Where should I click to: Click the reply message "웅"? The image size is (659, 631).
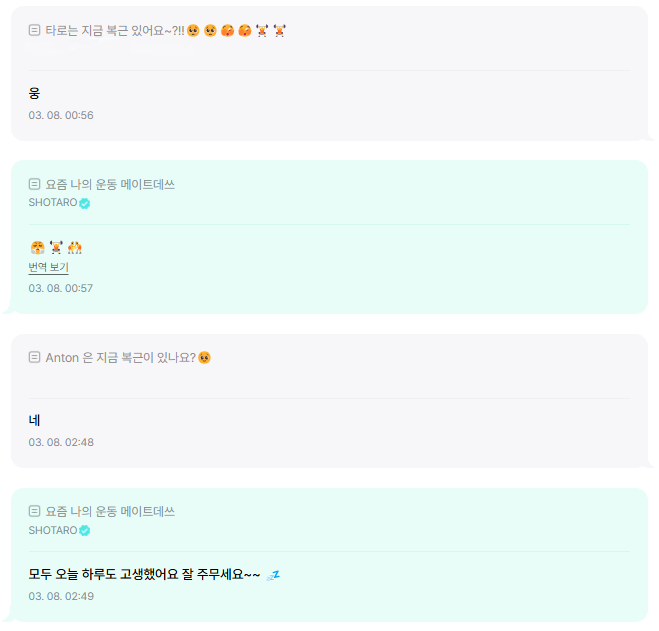click(x=34, y=93)
